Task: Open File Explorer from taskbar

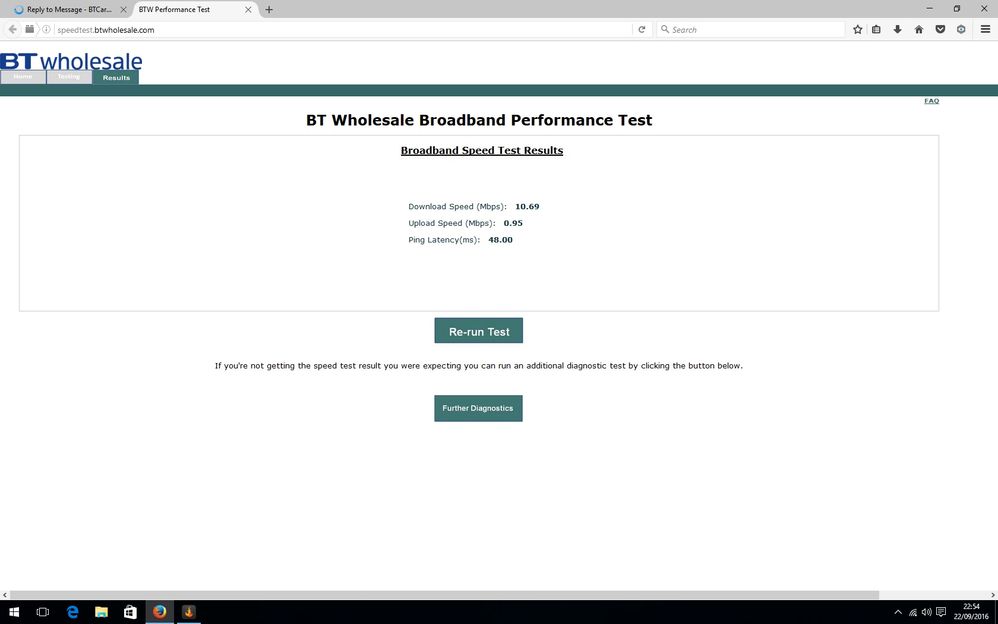Action: [x=101, y=612]
